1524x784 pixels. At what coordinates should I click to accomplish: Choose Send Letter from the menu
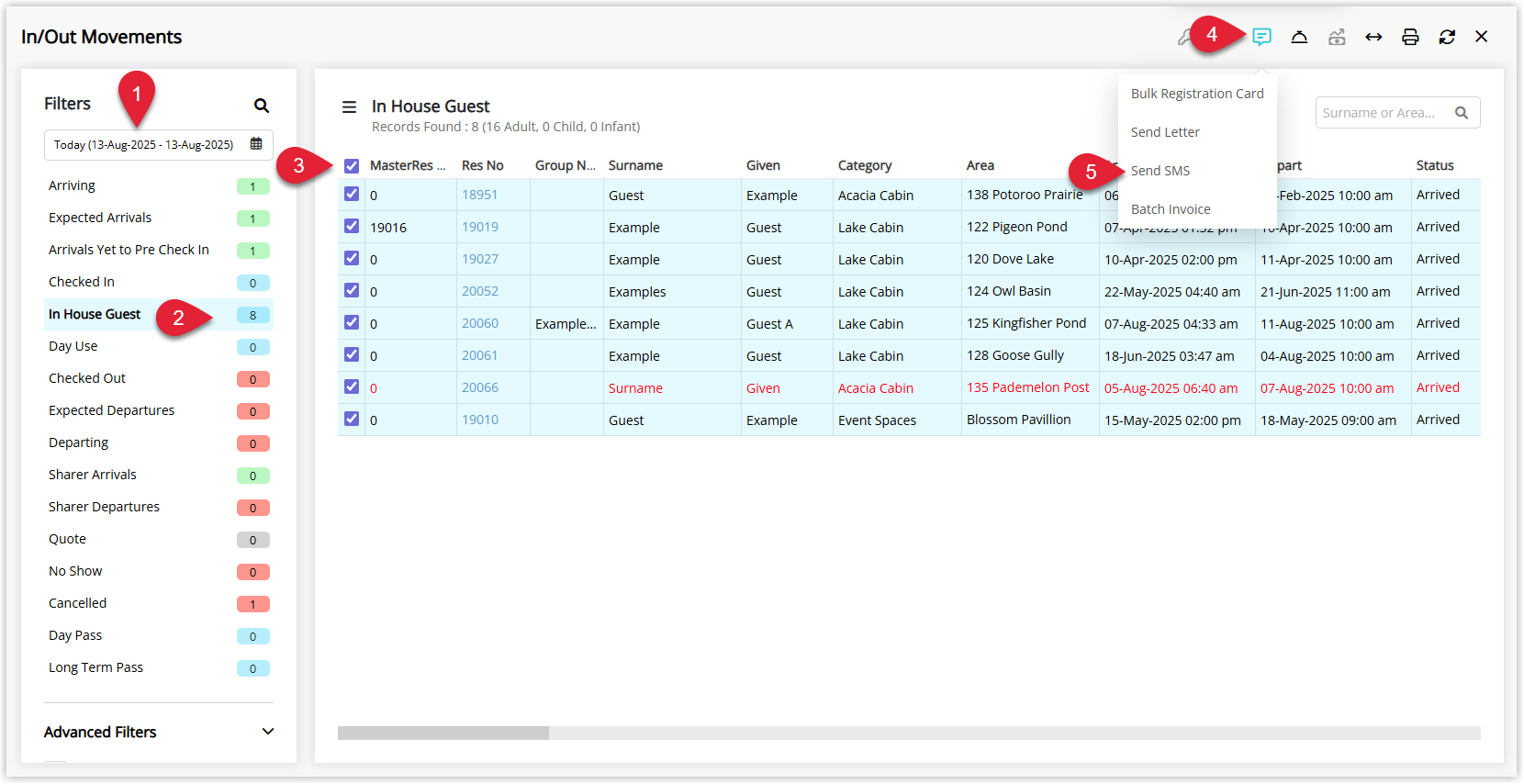pos(1165,132)
